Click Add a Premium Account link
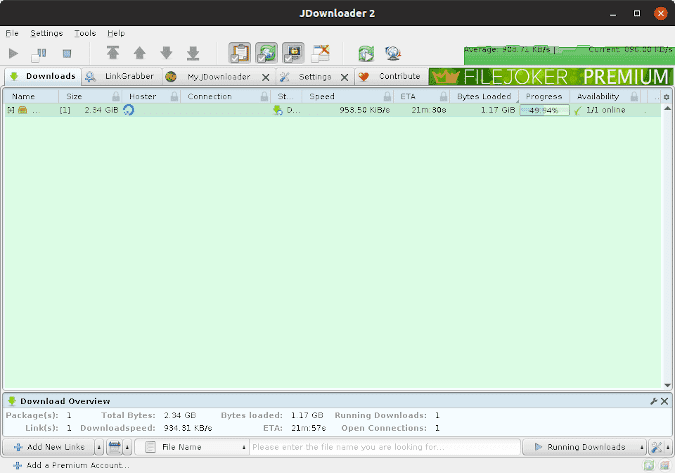675x473 pixels. [x=71, y=465]
